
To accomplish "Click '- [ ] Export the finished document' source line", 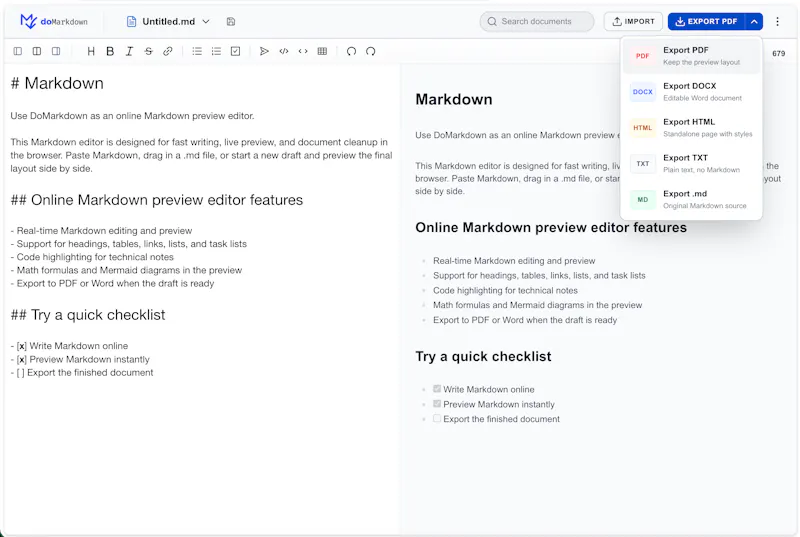I will (82, 373).
